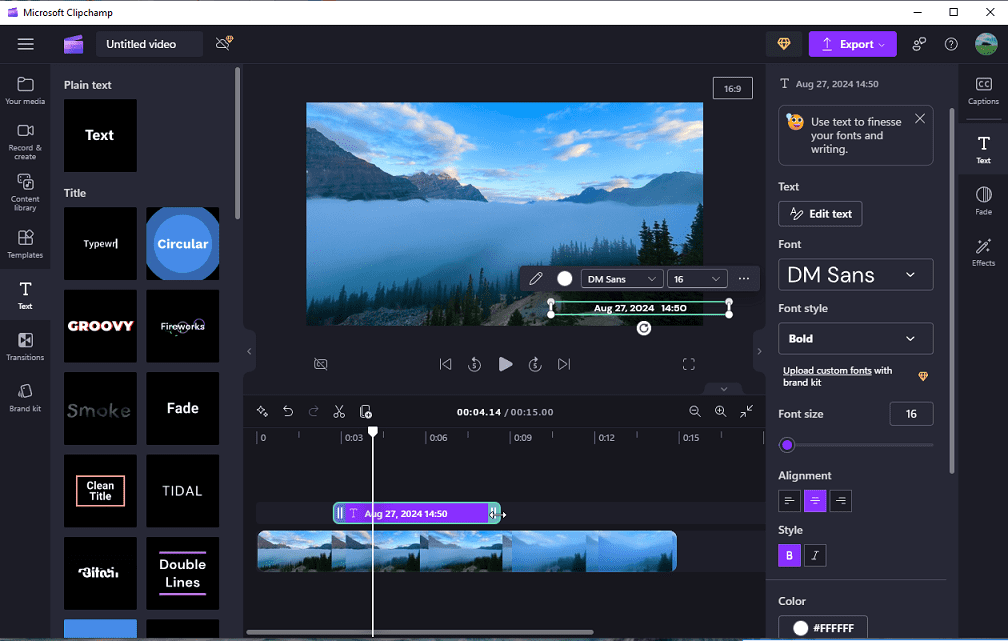Screen dimensions: 1008x641
Task: Open the Upload custom fonts link
Action: pos(827,370)
